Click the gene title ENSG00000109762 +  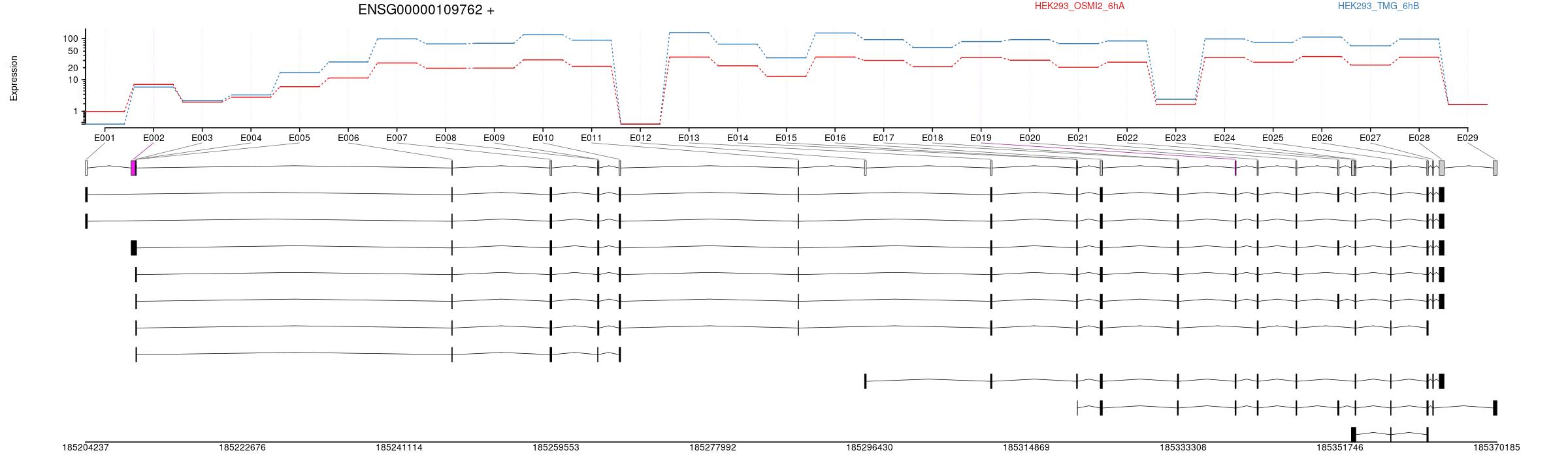click(426, 10)
